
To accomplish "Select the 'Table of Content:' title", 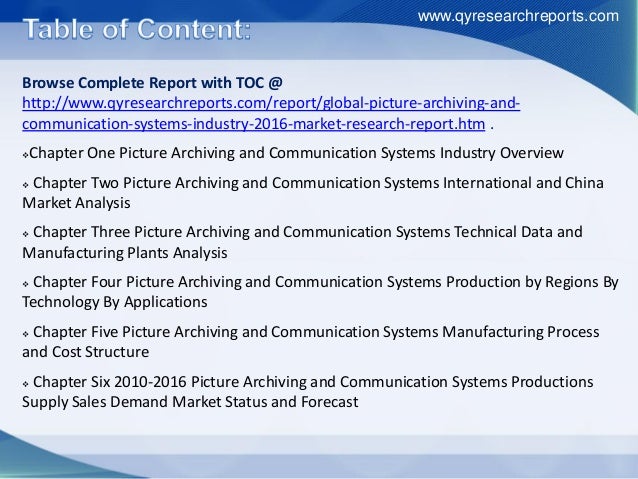I will pos(137,29).
